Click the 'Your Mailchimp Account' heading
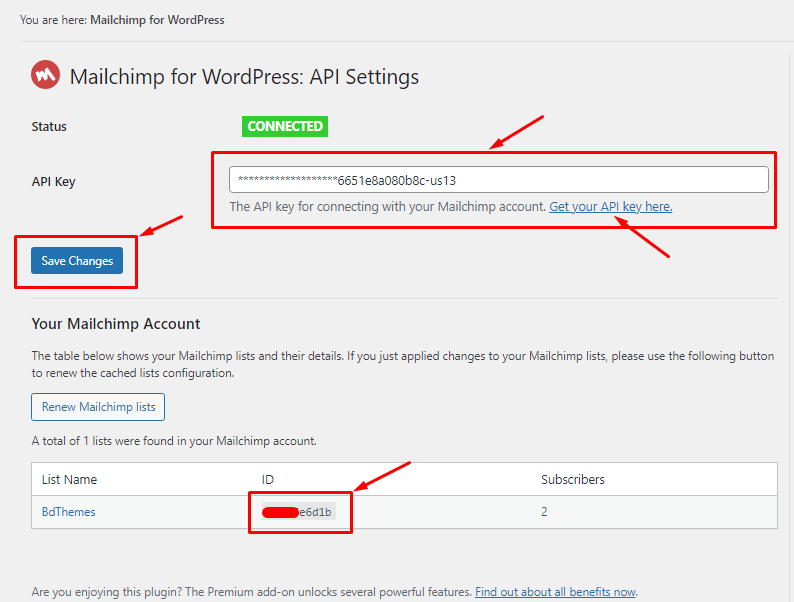Image resolution: width=794 pixels, height=602 pixels. 116,324
